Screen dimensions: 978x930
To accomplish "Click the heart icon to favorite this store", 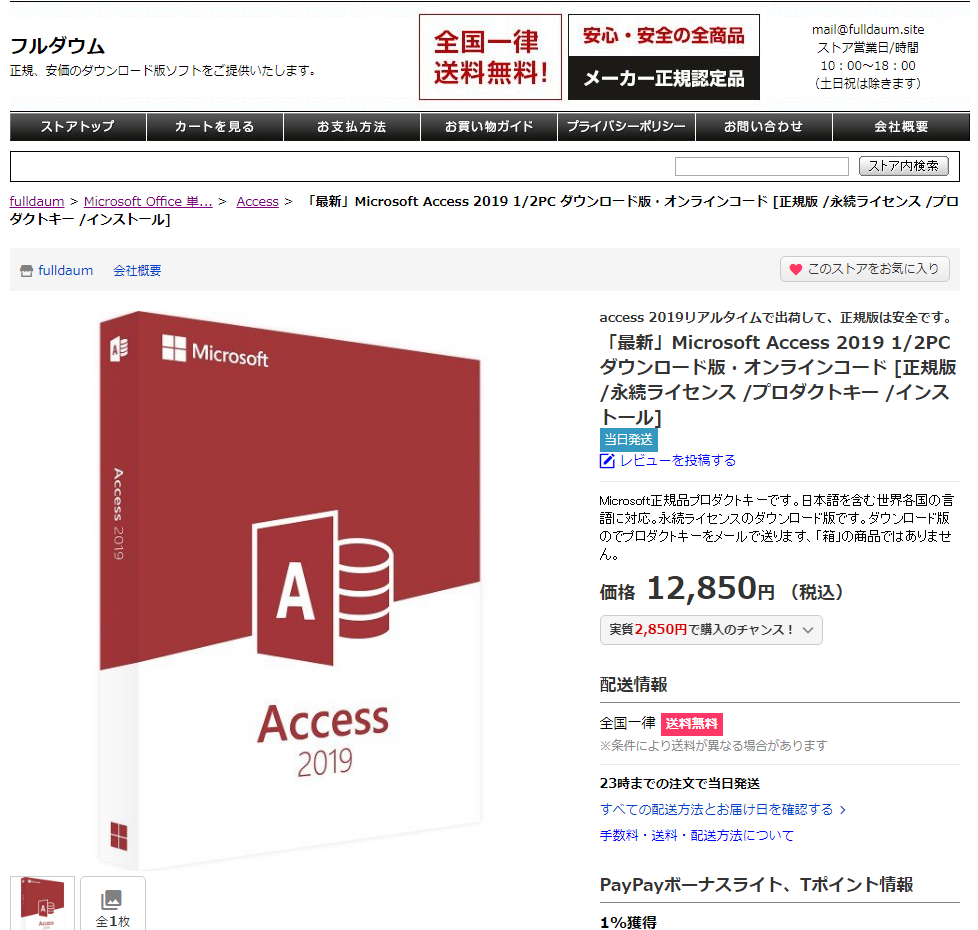I will click(795, 269).
